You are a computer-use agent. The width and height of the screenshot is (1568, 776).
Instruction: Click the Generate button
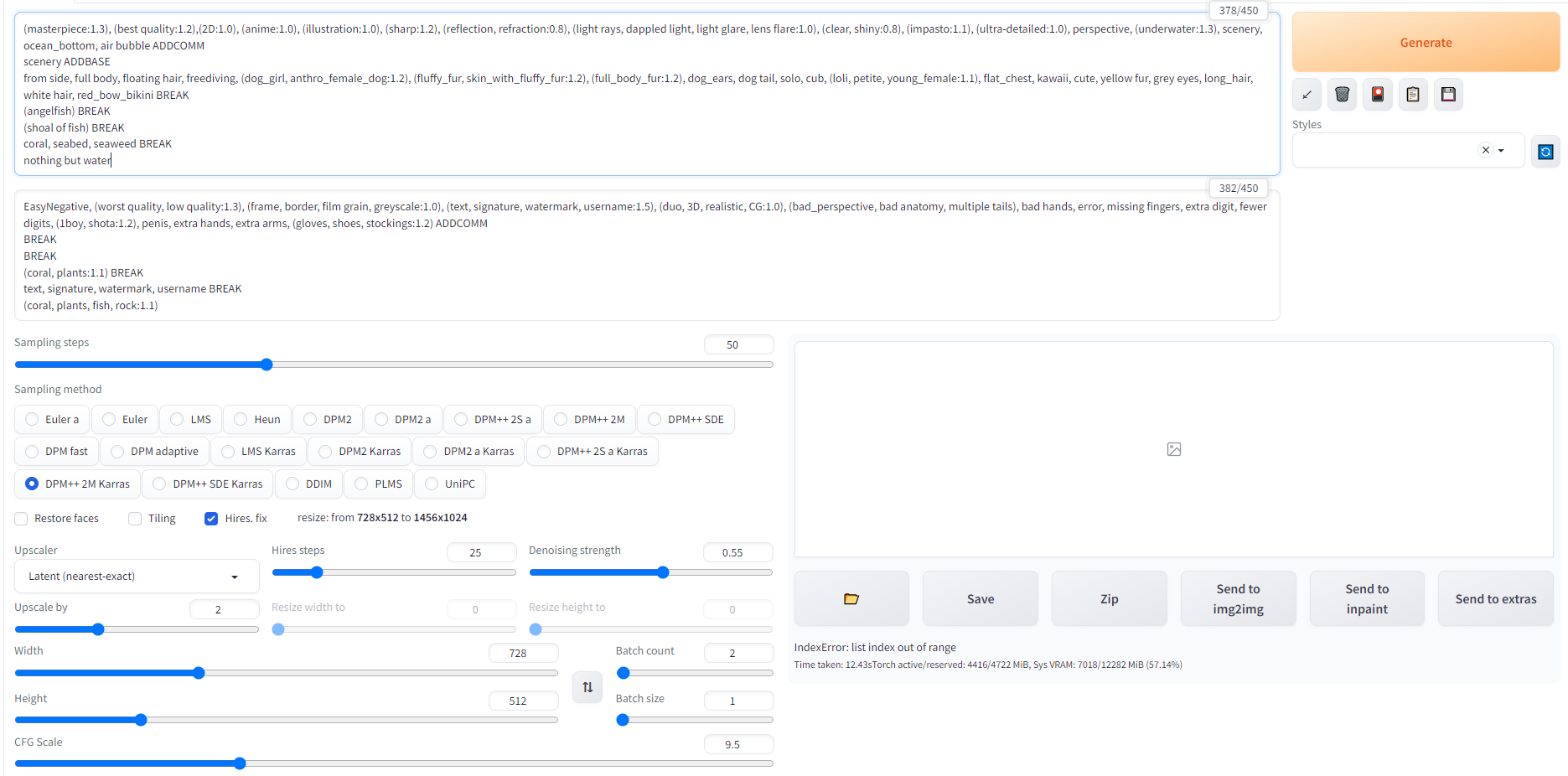(1426, 42)
